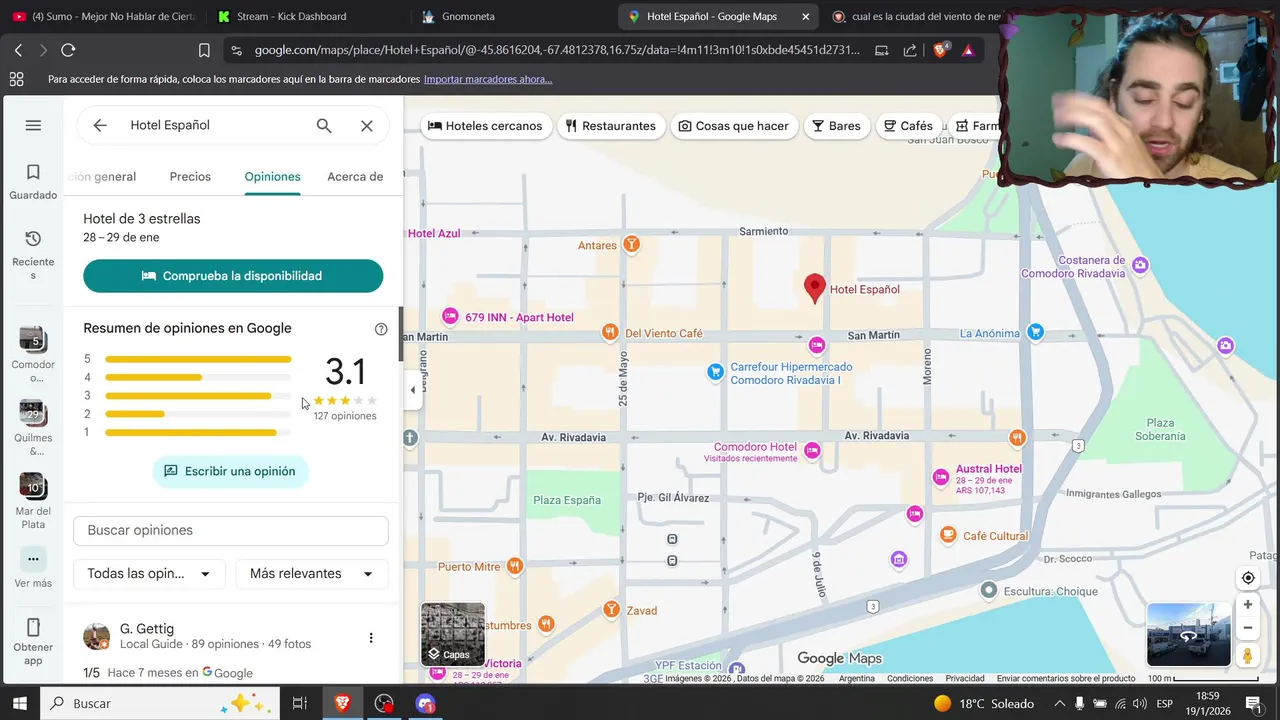The image size is (1280, 720).
Task: Click the 127 opiniones link
Action: tap(345, 416)
